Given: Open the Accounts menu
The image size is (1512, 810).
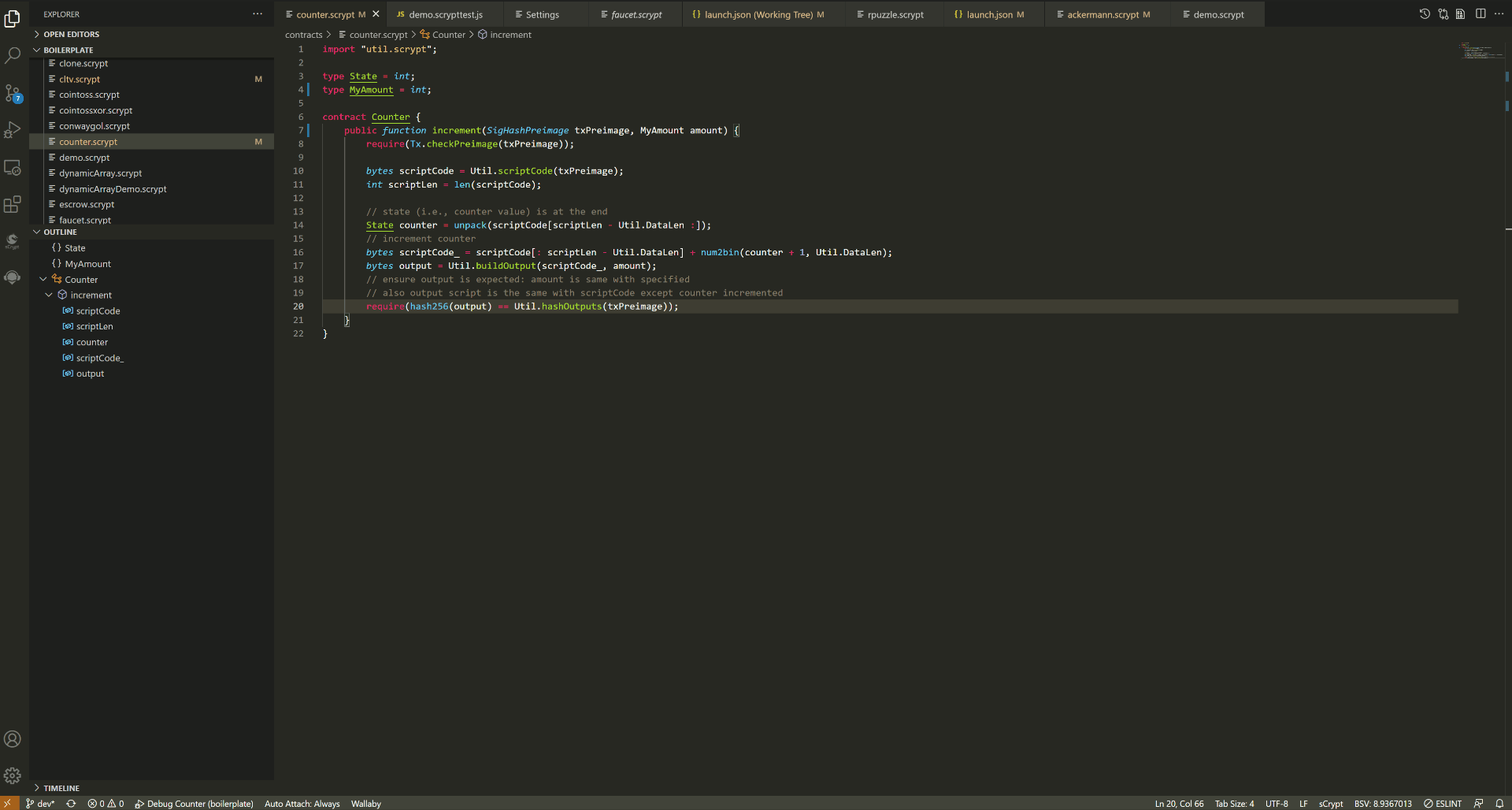Looking at the screenshot, I should (13, 739).
